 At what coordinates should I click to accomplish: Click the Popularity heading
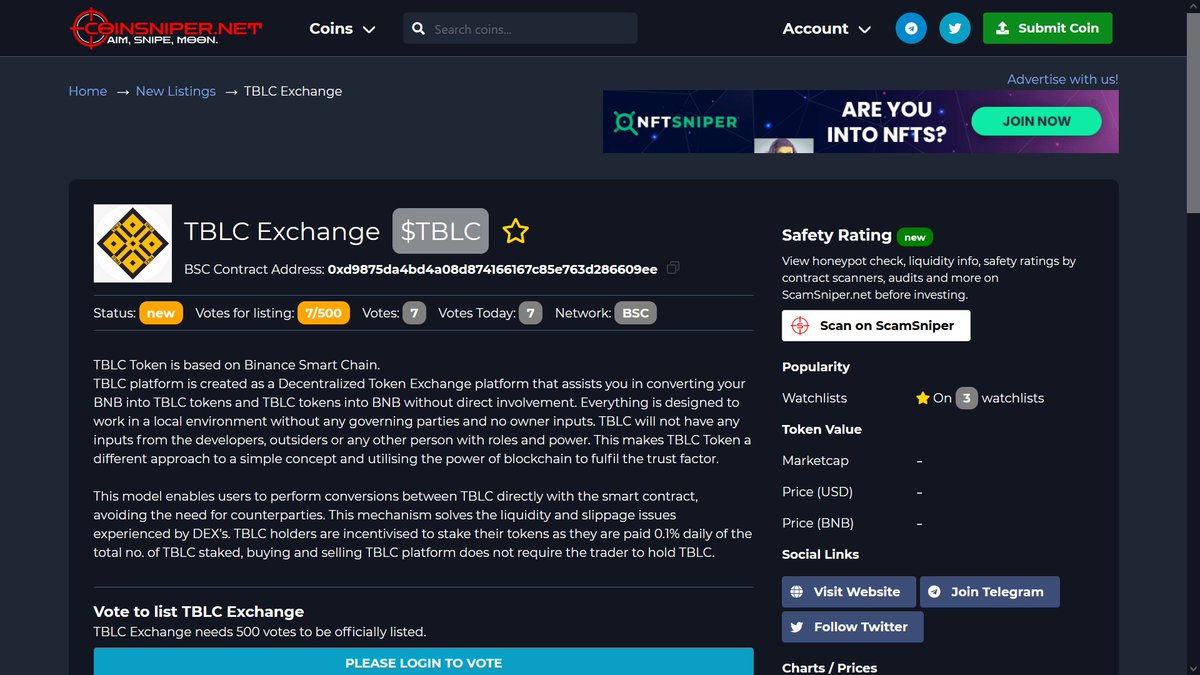pos(816,367)
